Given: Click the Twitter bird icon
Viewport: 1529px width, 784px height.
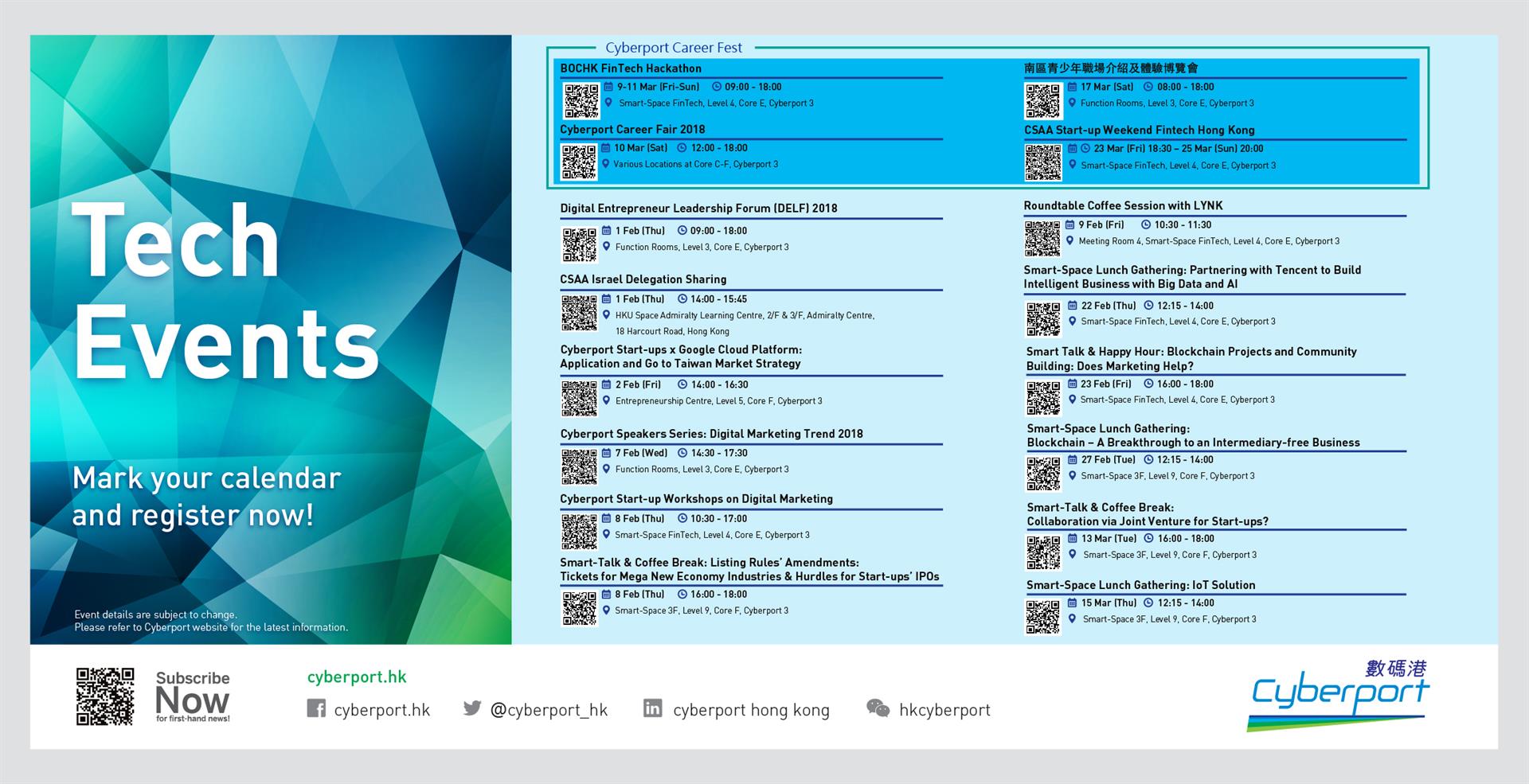Looking at the screenshot, I should (472, 708).
